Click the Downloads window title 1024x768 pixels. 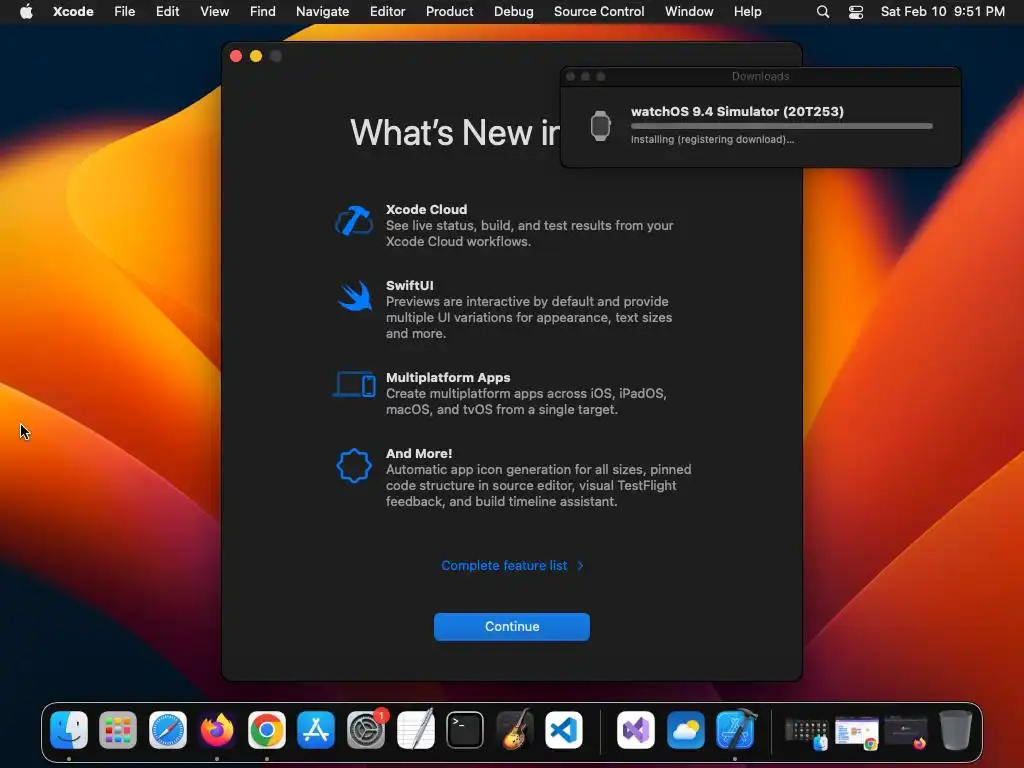point(760,76)
